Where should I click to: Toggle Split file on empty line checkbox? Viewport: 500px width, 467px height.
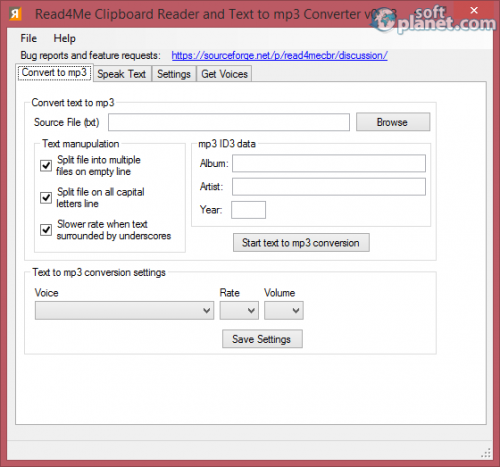click(x=46, y=166)
